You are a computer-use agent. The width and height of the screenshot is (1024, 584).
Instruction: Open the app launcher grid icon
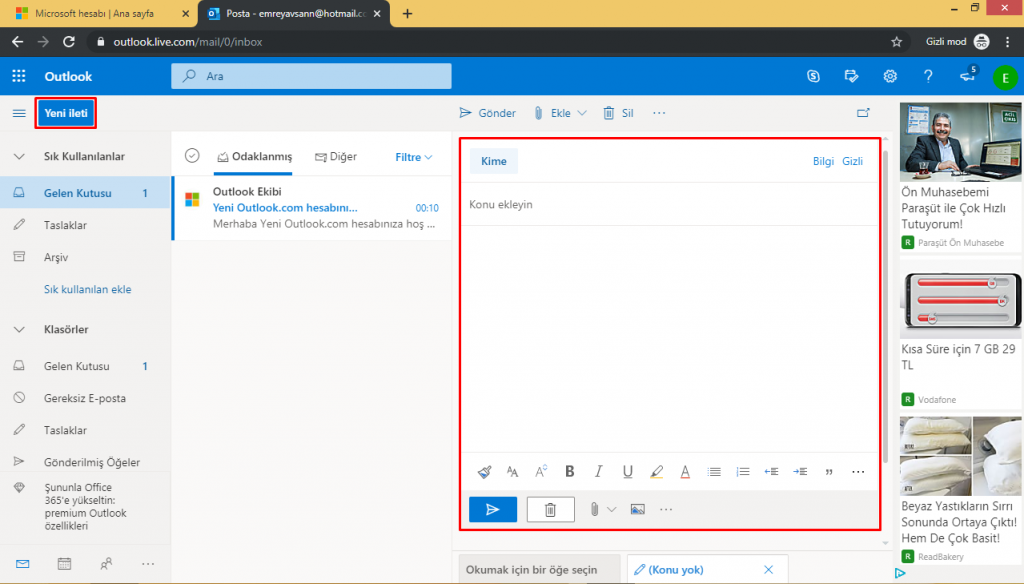[x=19, y=76]
